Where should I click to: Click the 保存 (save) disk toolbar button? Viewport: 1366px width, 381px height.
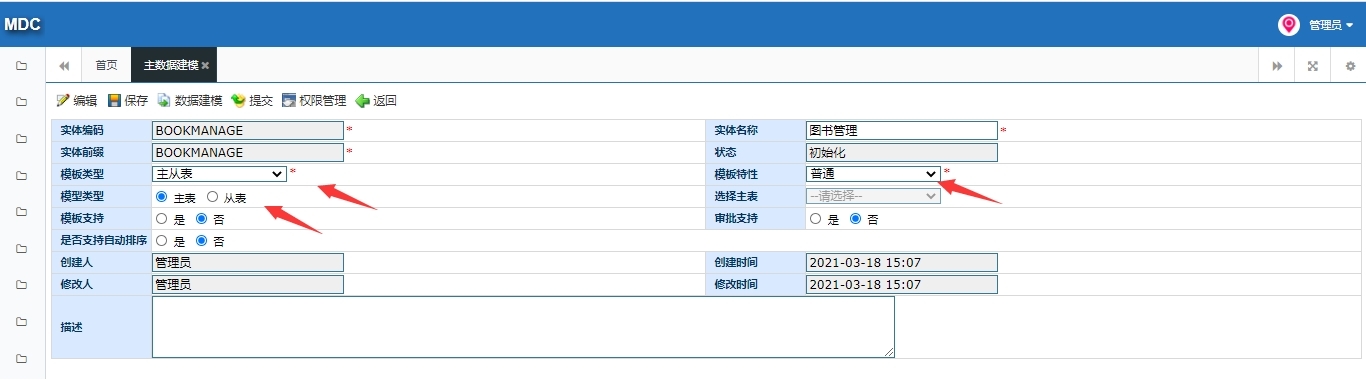(128, 101)
